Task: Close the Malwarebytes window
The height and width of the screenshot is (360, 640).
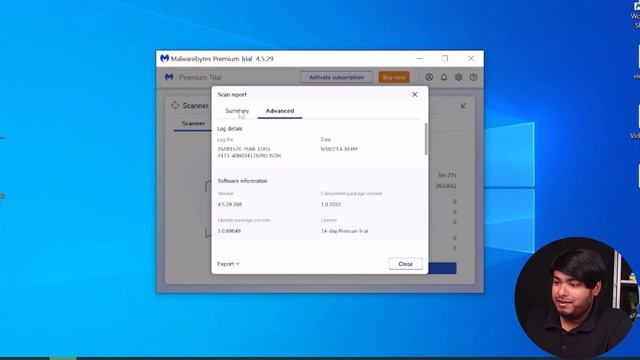Action: [471, 58]
